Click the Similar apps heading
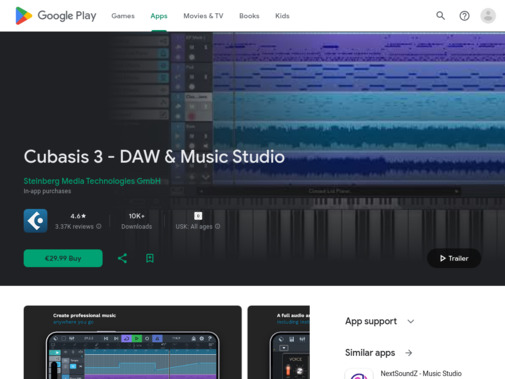The width and height of the screenshot is (505, 379). coord(370,353)
